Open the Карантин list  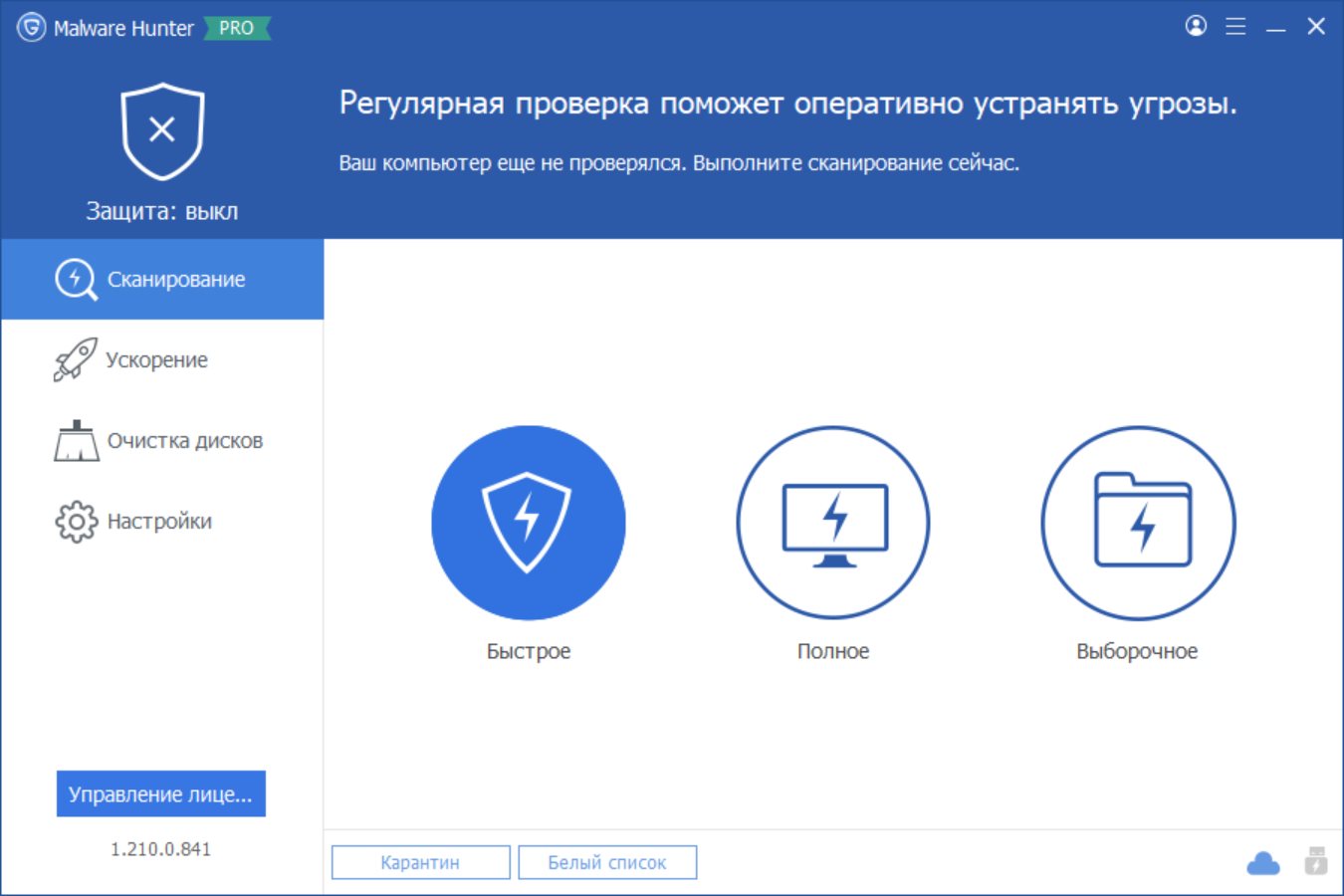click(420, 862)
